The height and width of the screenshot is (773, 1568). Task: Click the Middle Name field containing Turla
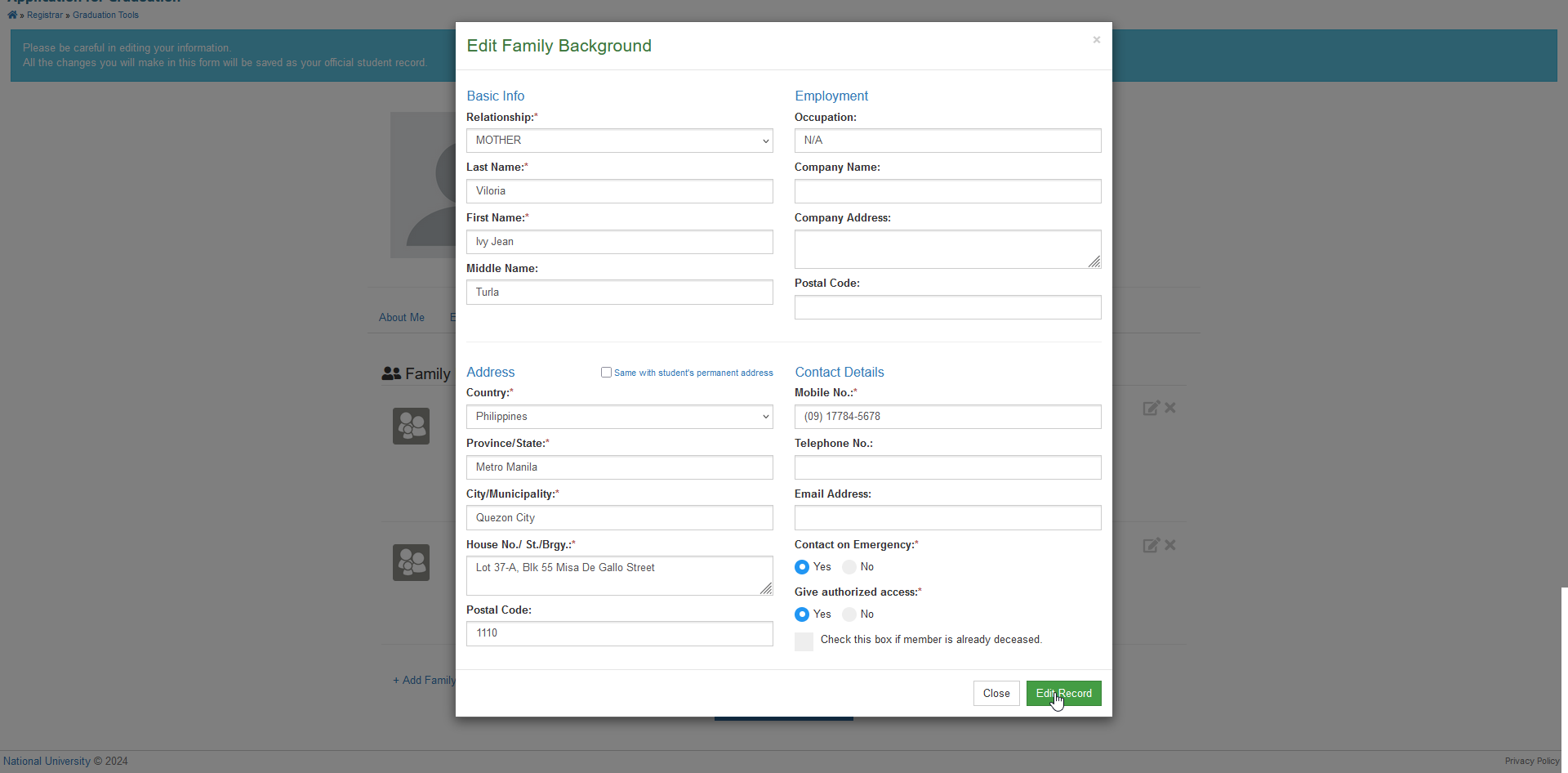[620, 293]
